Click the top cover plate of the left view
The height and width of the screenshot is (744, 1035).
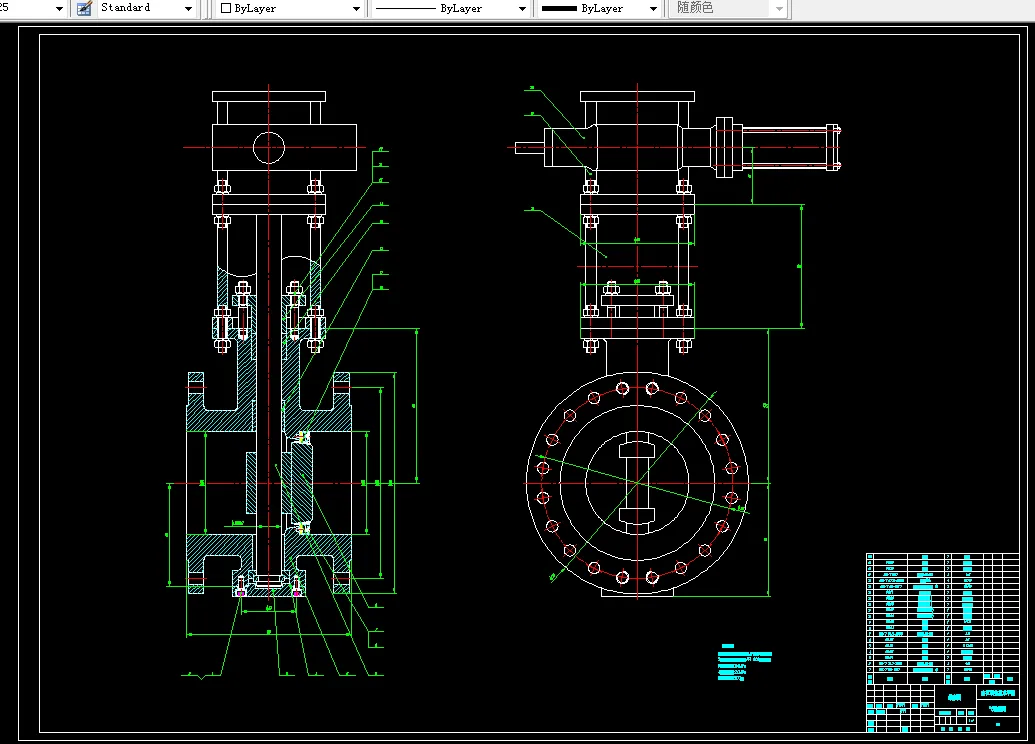269,96
